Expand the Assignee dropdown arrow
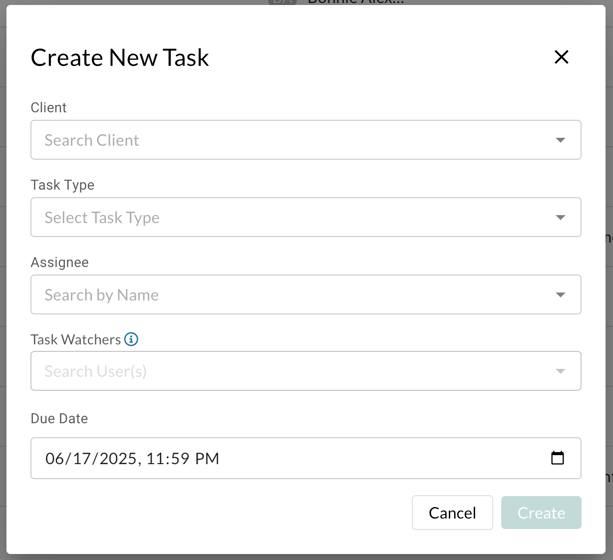613x560 pixels. click(x=560, y=295)
